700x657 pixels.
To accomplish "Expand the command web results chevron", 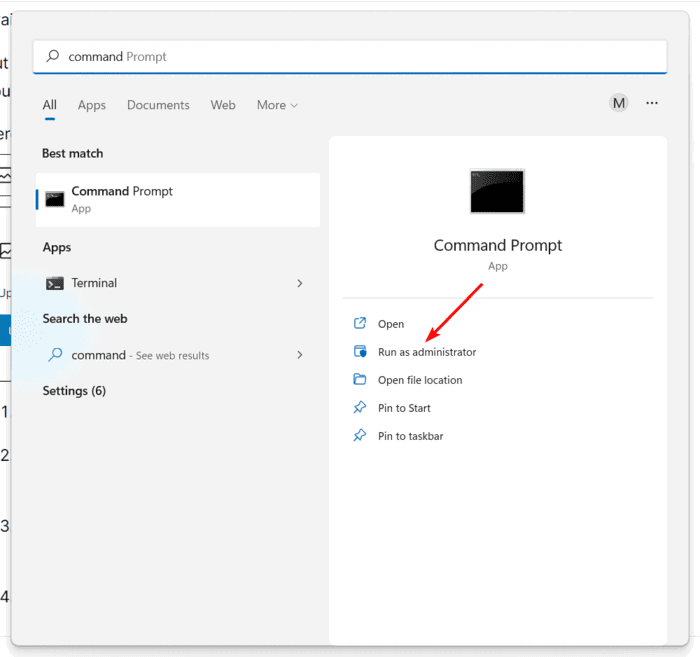I will [300, 355].
